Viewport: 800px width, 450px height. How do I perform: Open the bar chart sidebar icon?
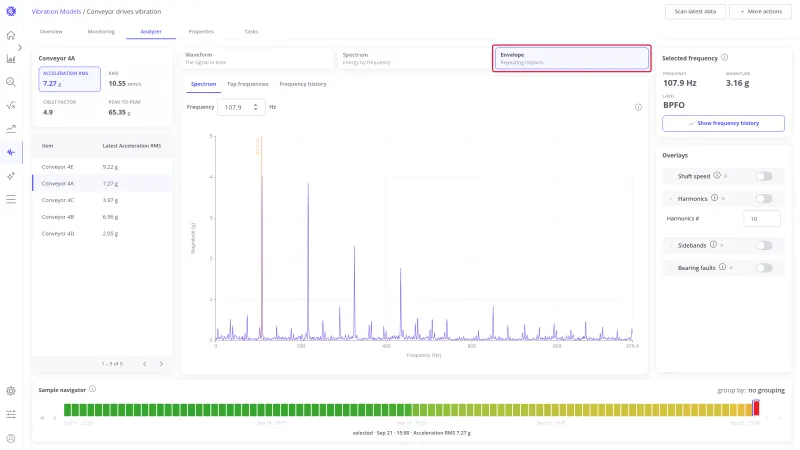point(11,59)
